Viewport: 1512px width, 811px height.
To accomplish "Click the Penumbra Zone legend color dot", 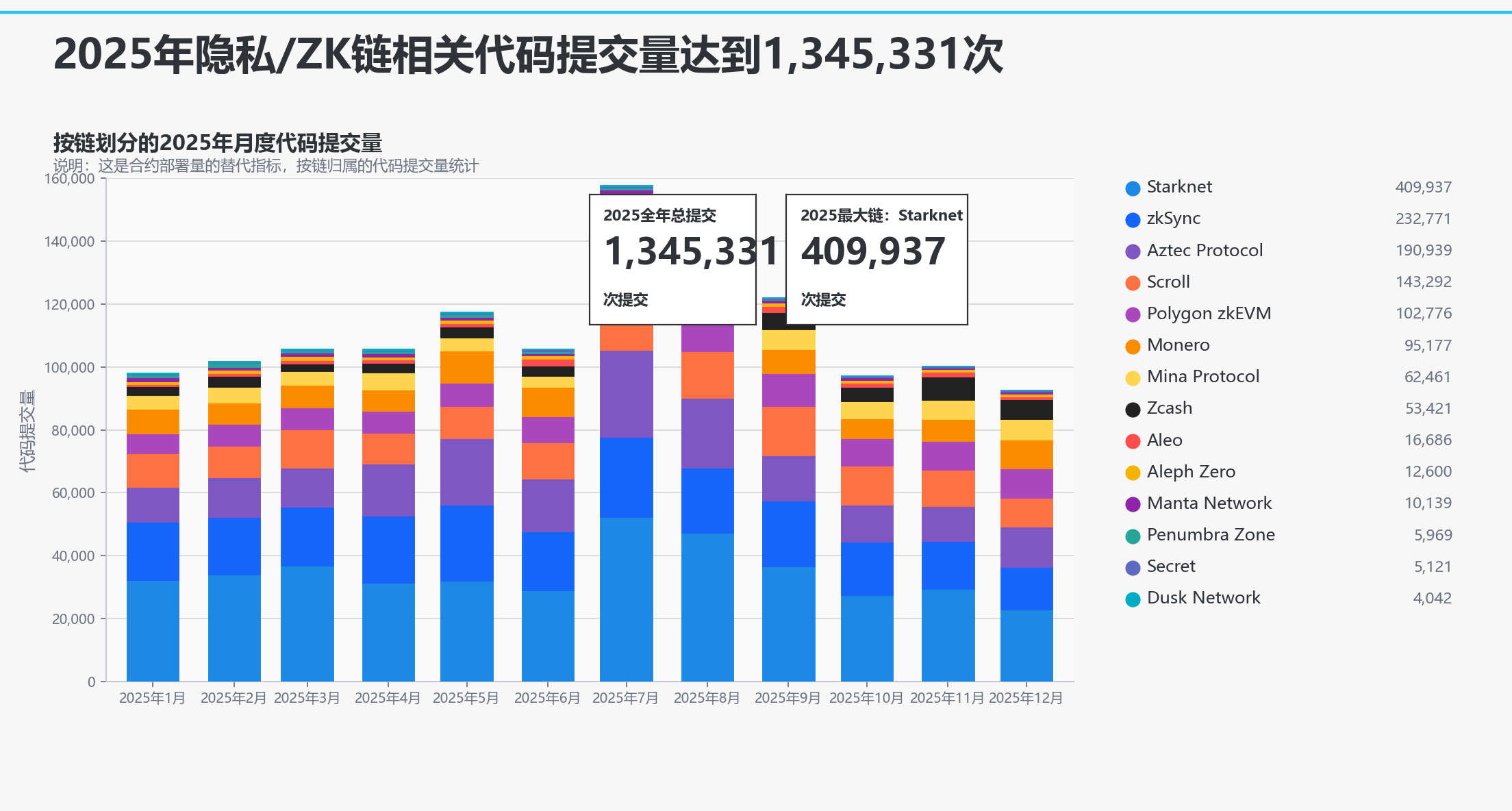I will [1133, 536].
